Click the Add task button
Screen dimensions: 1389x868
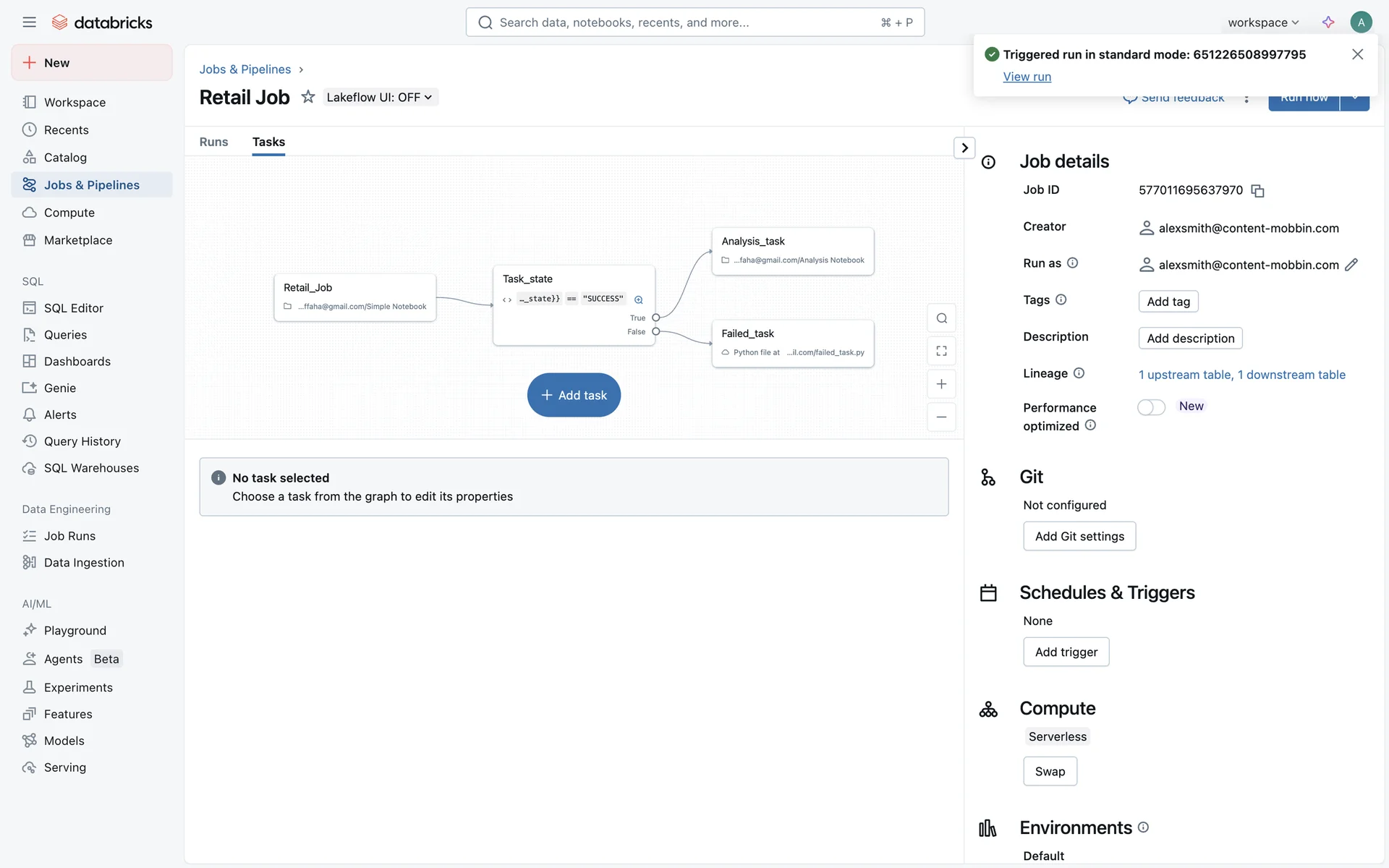tap(574, 395)
